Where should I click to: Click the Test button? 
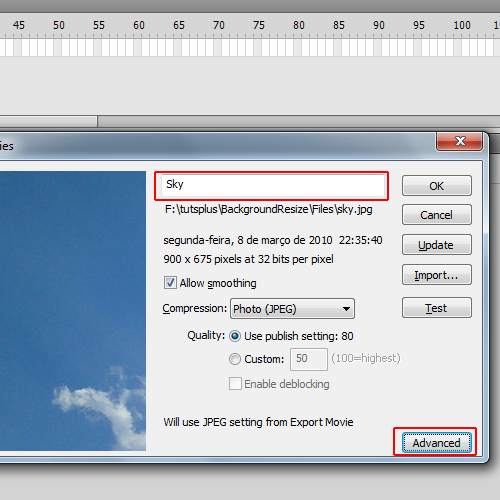(x=437, y=308)
